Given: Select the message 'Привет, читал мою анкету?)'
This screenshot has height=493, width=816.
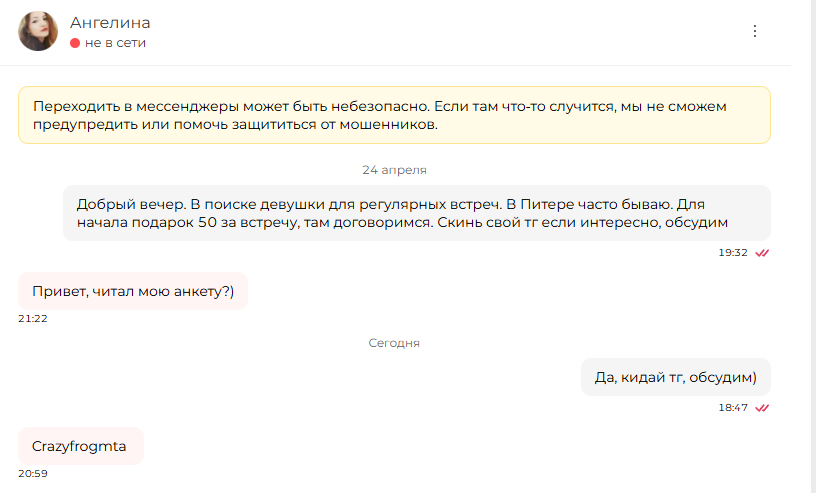Looking at the screenshot, I should click(x=133, y=291).
